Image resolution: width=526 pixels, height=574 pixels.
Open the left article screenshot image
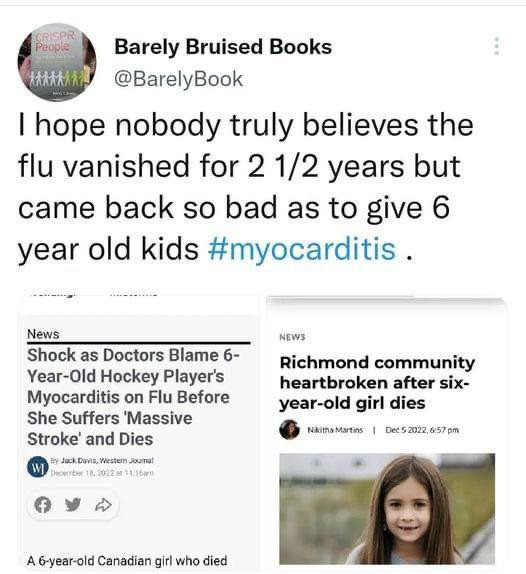pyautogui.click(x=139, y=433)
